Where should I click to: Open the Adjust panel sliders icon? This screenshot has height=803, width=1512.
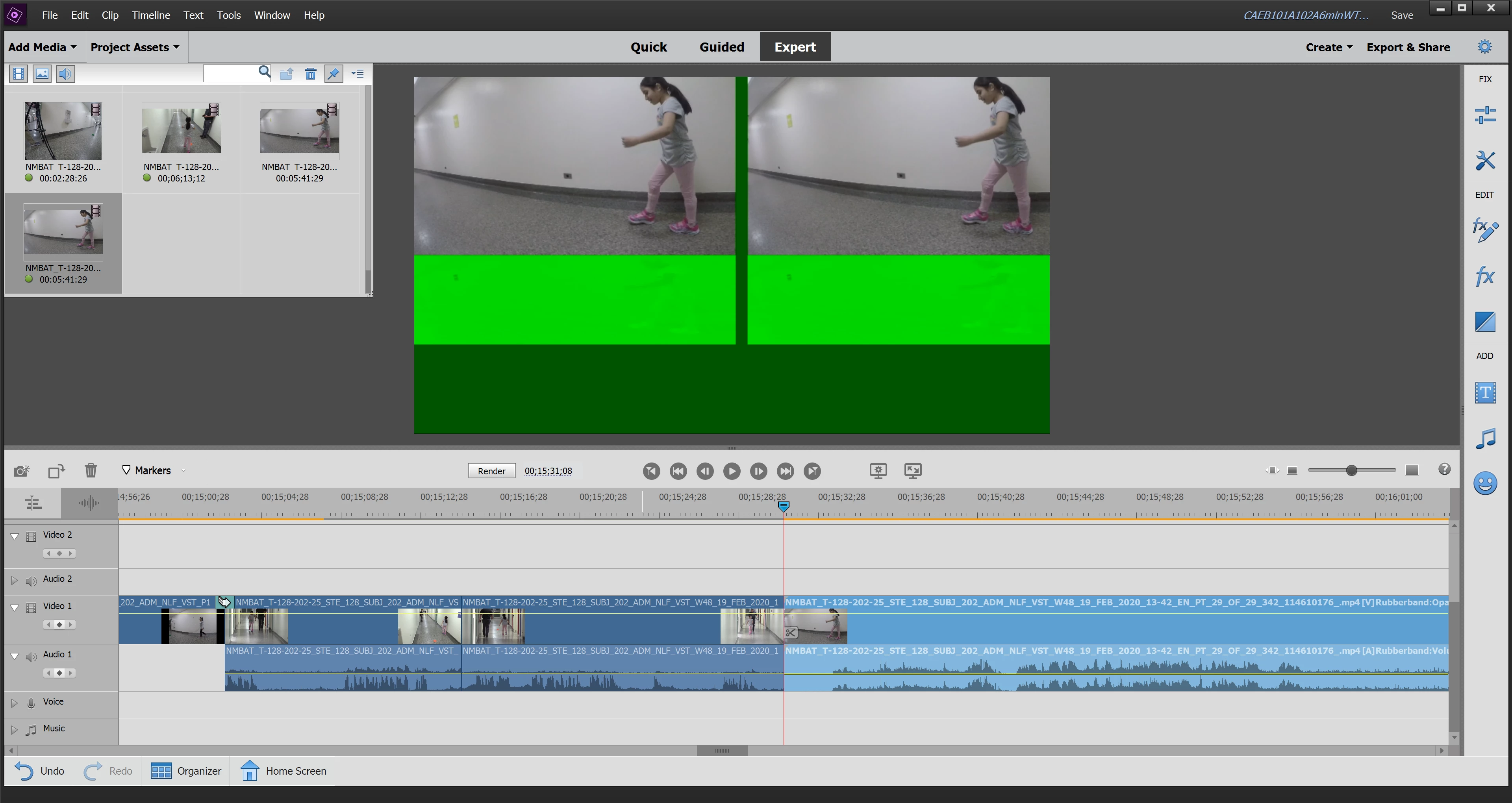point(1484,115)
